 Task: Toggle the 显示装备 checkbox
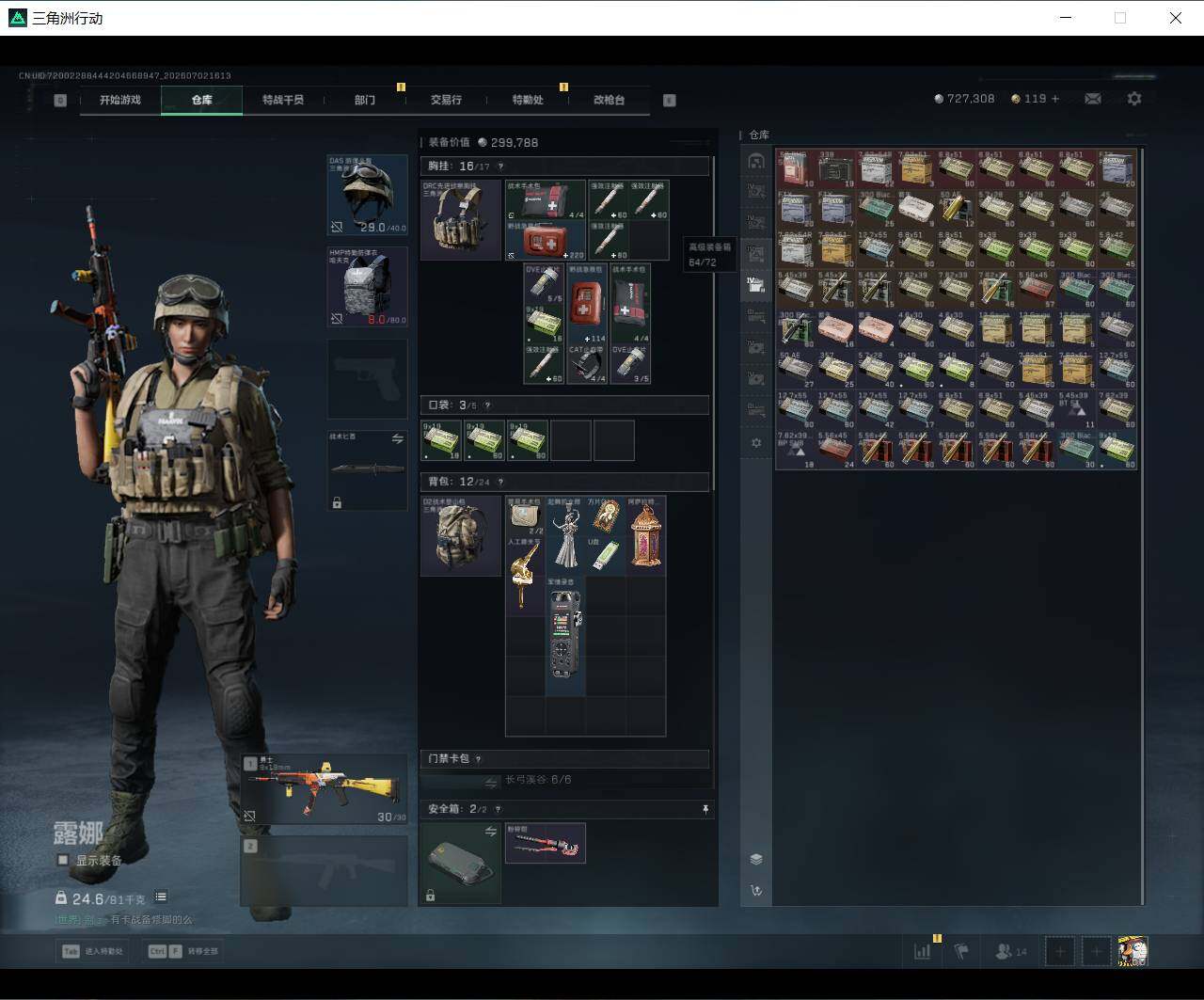click(63, 860)
